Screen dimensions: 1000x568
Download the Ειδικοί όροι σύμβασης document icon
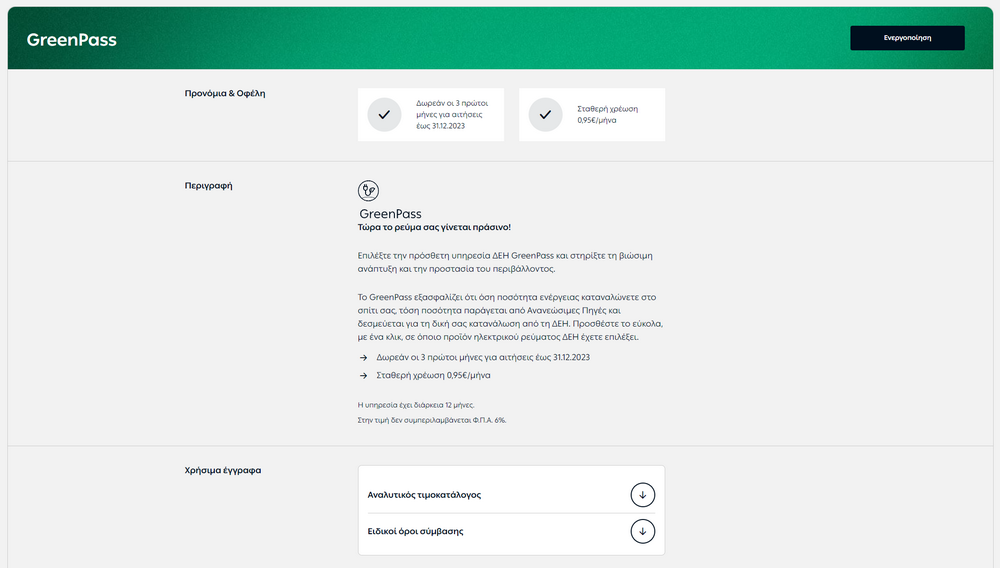click(642, 531)
